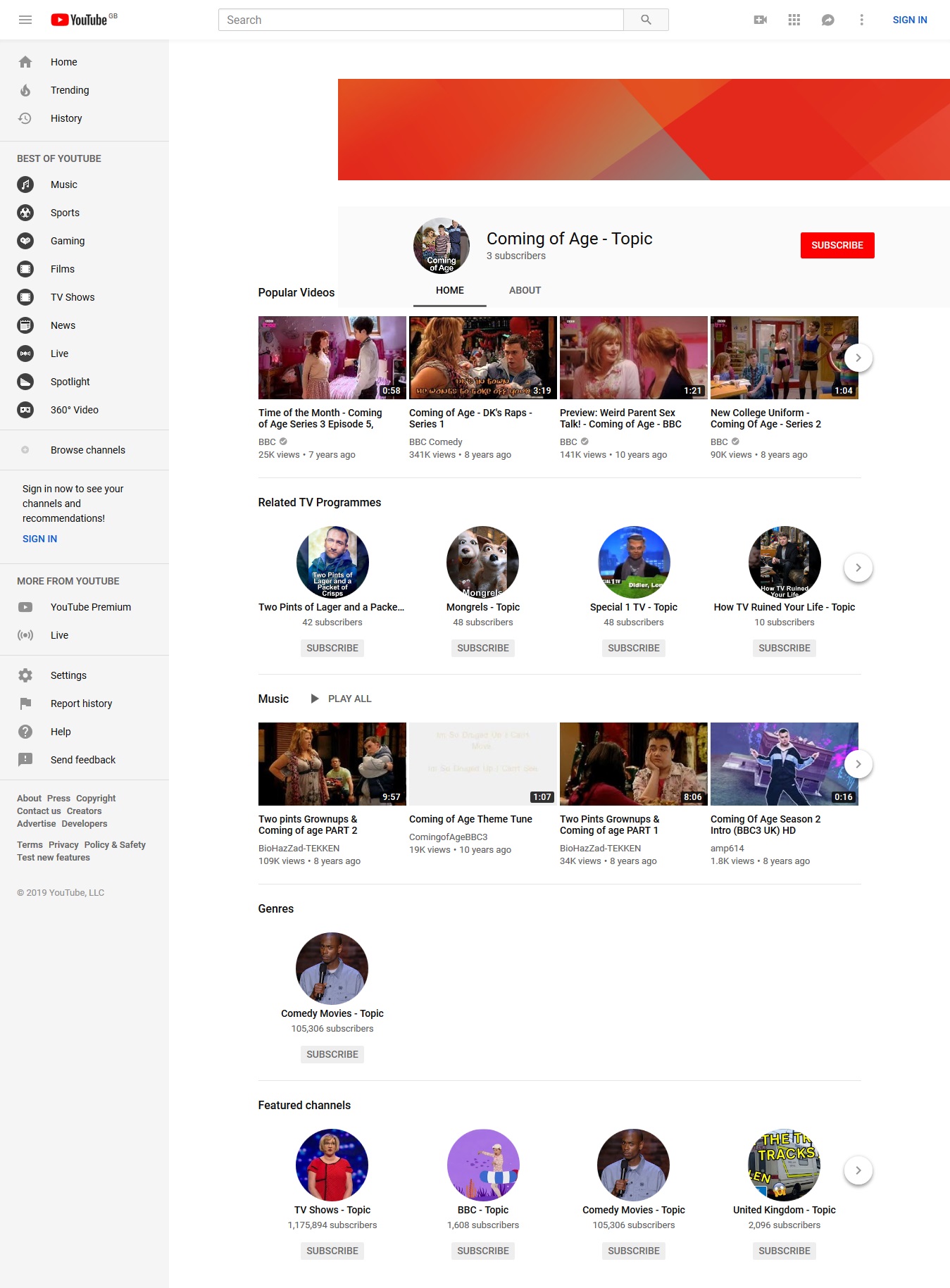950x1288 pixels.
Task: Open Send feedback item
Action: coord(85,760)
